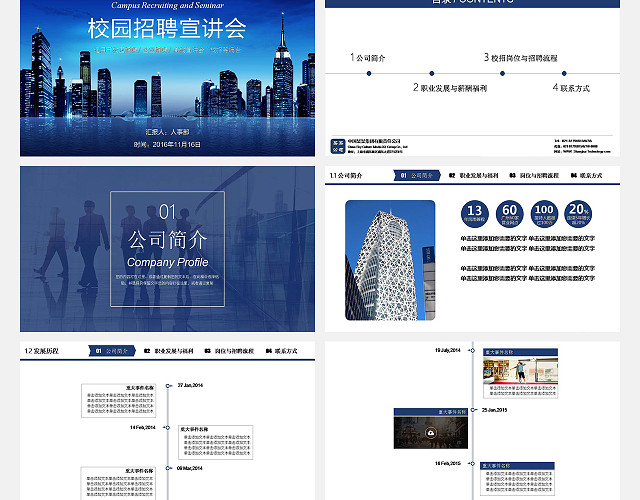Click the timeline dot above 4 联系方式
This screenshot has width=640, height=500.
click(x=564, y=73)
